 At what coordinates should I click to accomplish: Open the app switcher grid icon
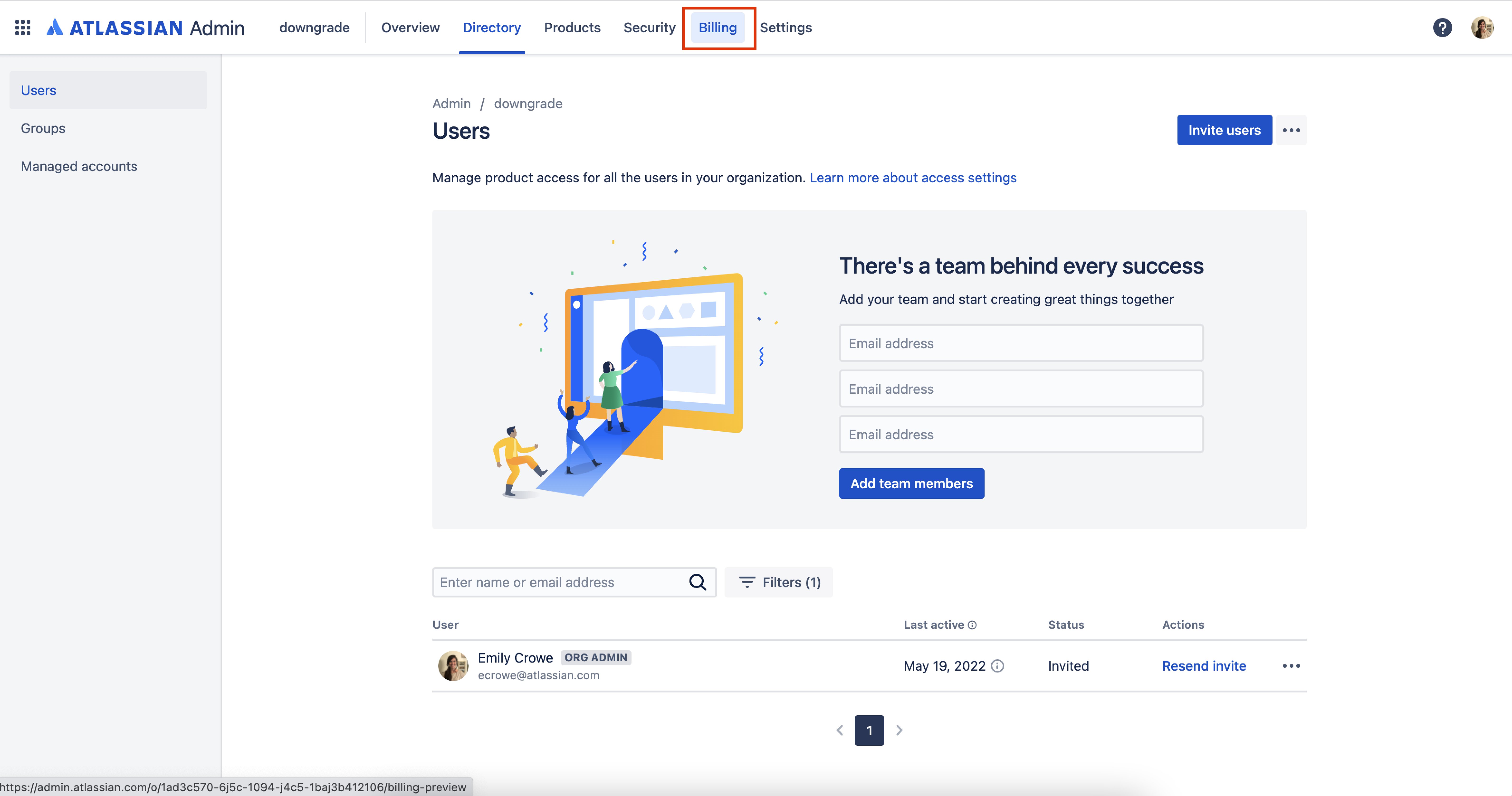pyautogui.click(x=23, y=28)
